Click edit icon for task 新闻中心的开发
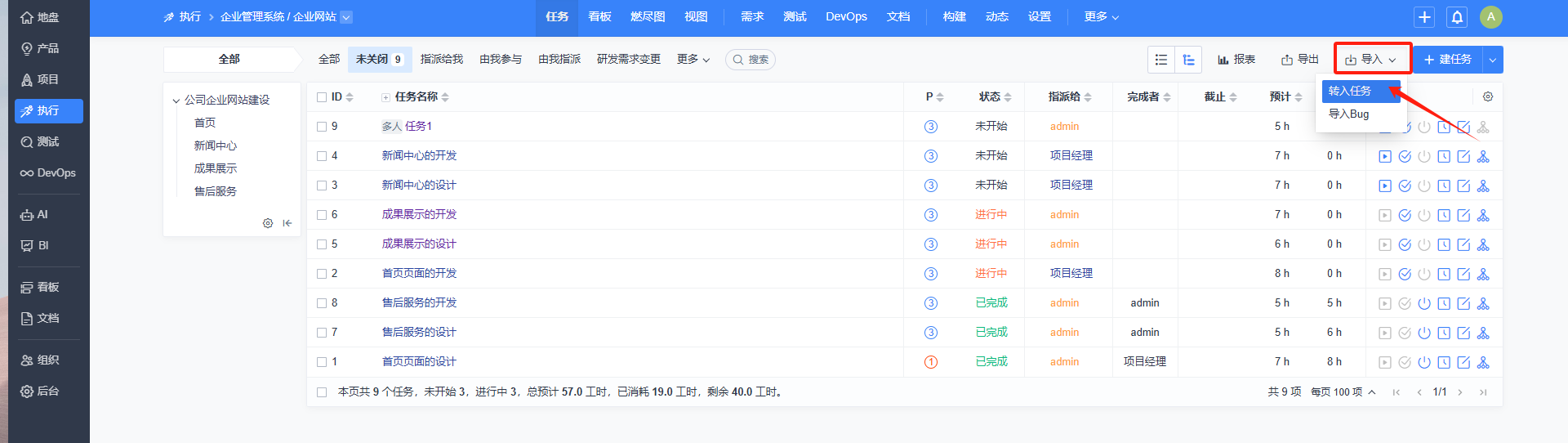 [1463, 156]
